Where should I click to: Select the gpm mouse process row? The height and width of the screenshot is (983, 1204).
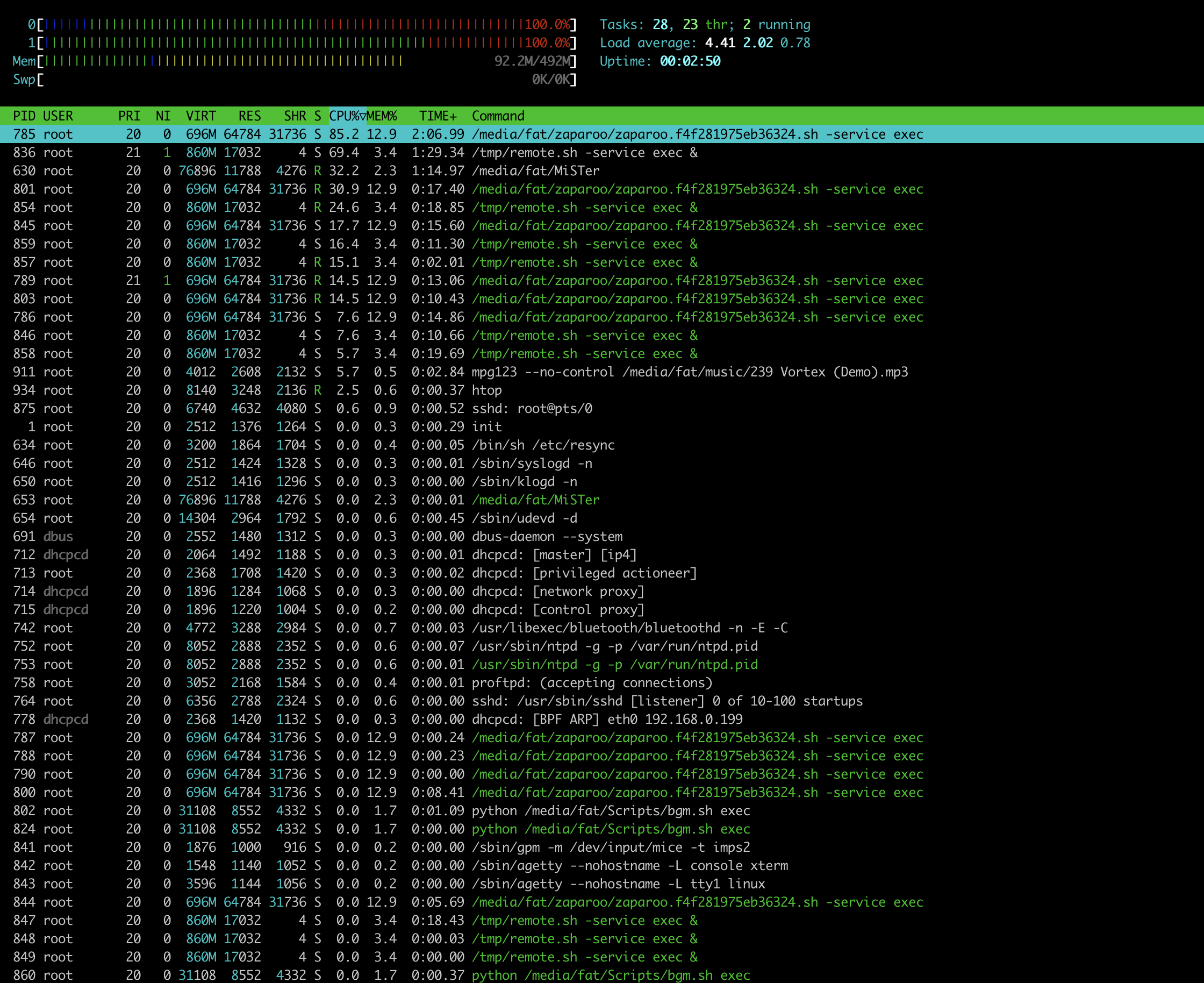click(601, 847)
